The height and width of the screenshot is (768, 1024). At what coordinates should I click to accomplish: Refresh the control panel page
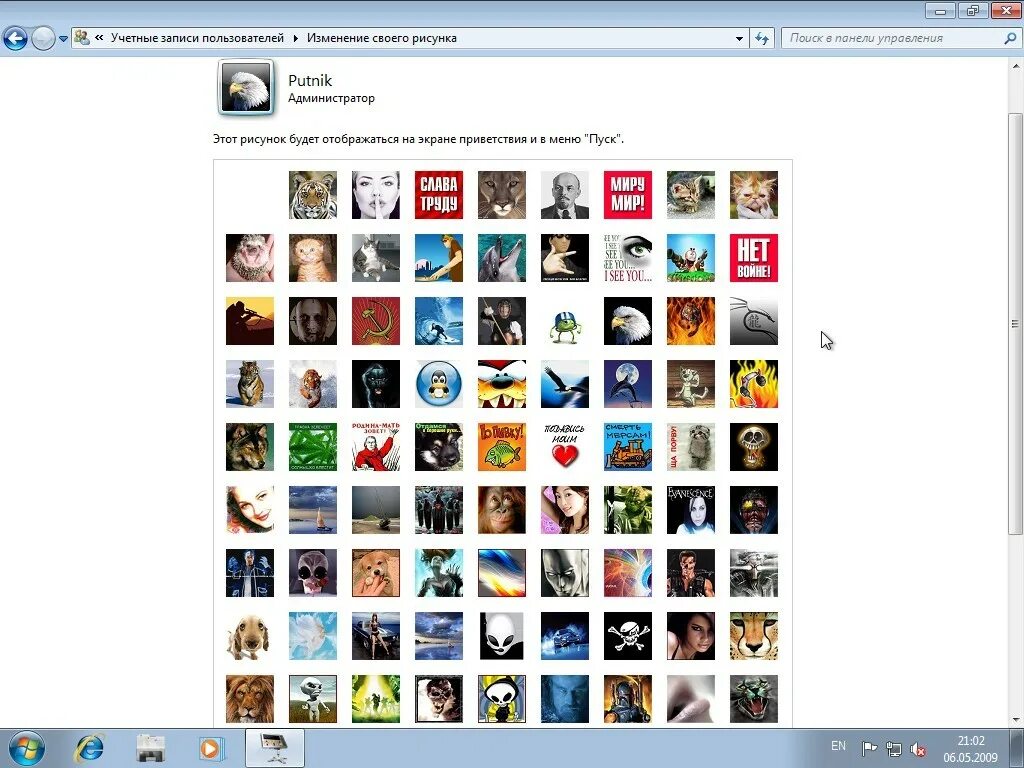coord(761,39)
